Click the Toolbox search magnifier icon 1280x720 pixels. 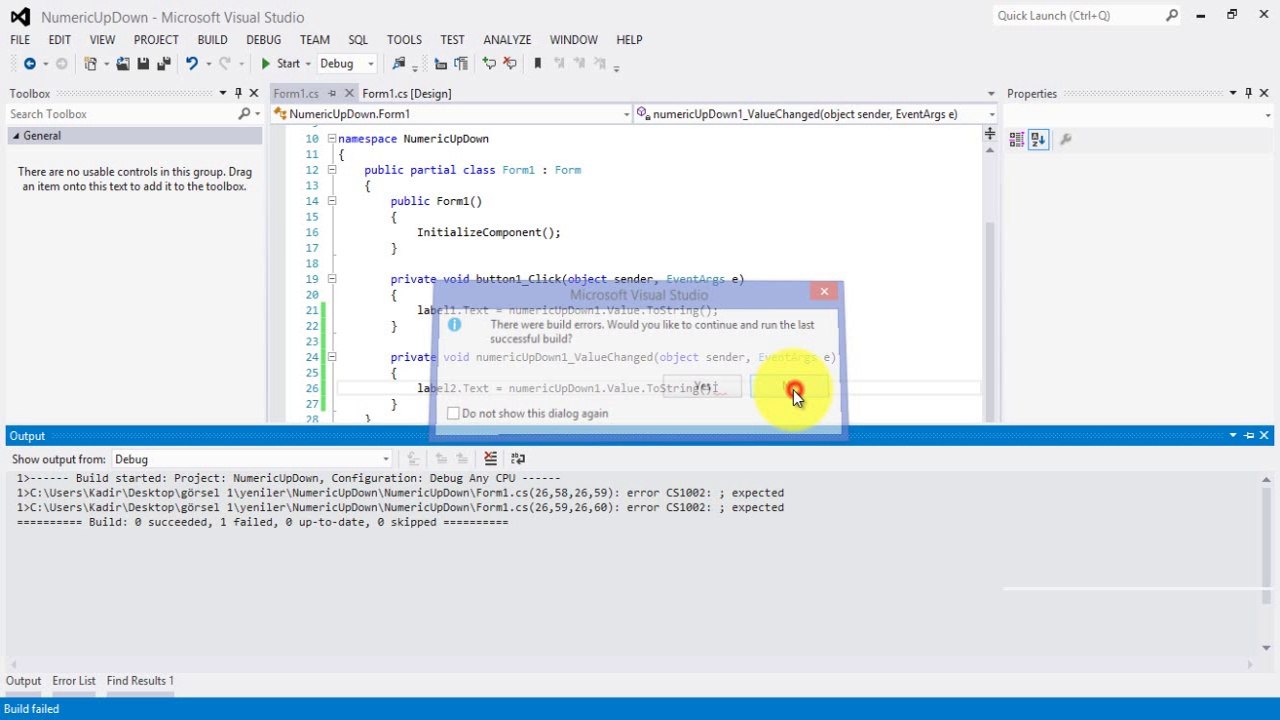pos(244,114)
